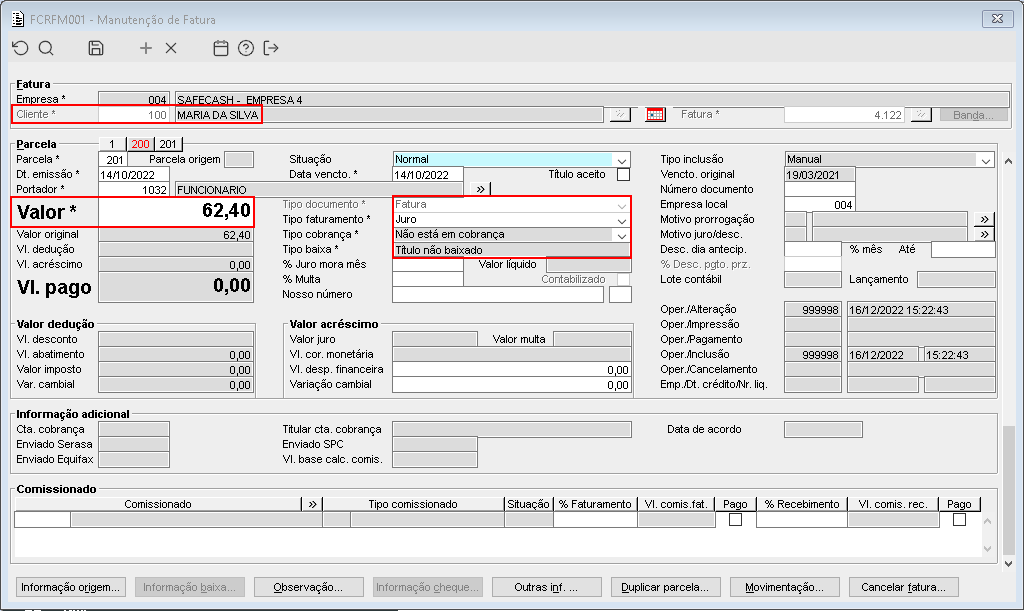This screenshot has width=1024, height=611.
Task: Click the Duplicar parcela button
Action: click(665, 587)
